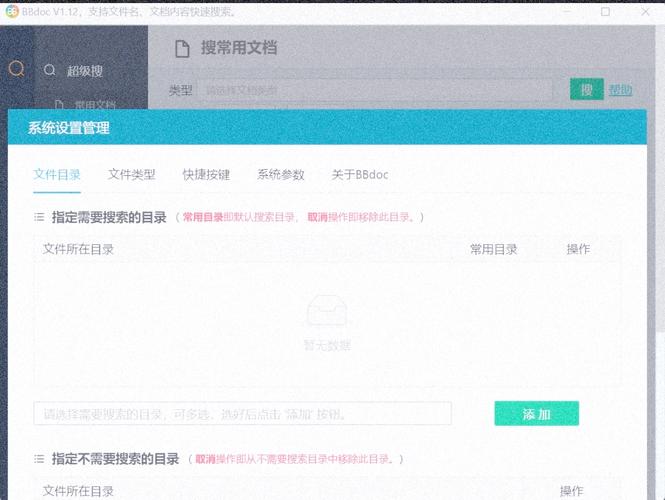Click the empty inbox 暂无数据 icon
The height and width of the screenshot is (500, 665).
[x=327, y=311]
